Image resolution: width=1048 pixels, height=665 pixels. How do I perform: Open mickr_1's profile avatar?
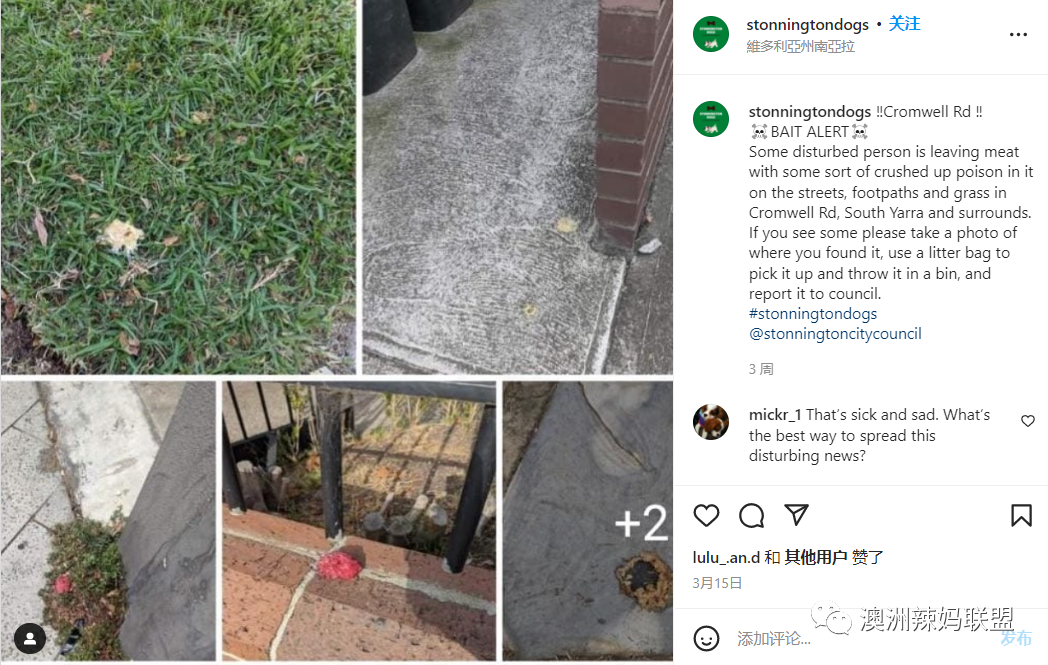pos(710,422)
